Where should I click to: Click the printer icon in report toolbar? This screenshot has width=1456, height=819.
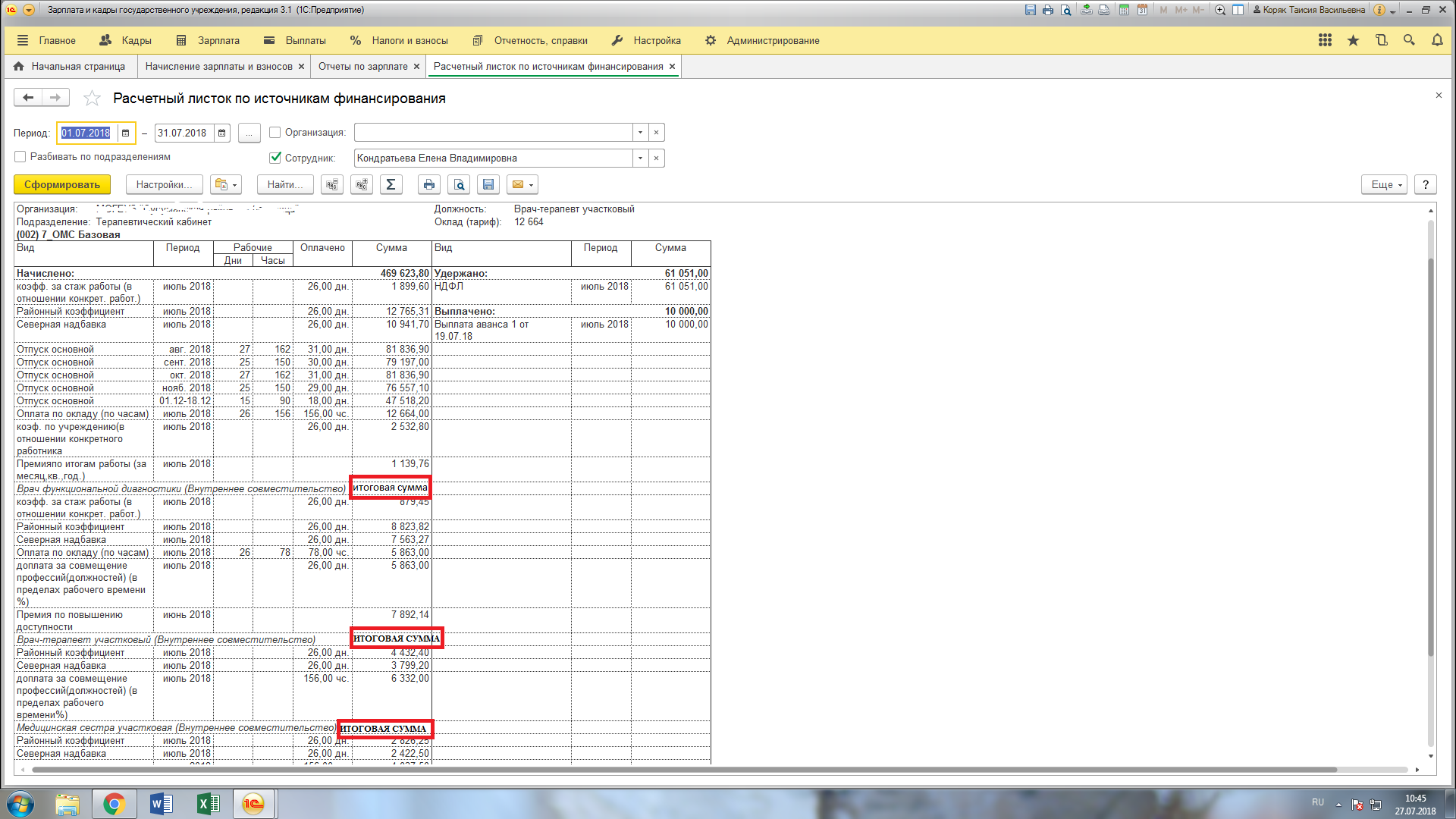click(x=429, y=184)
